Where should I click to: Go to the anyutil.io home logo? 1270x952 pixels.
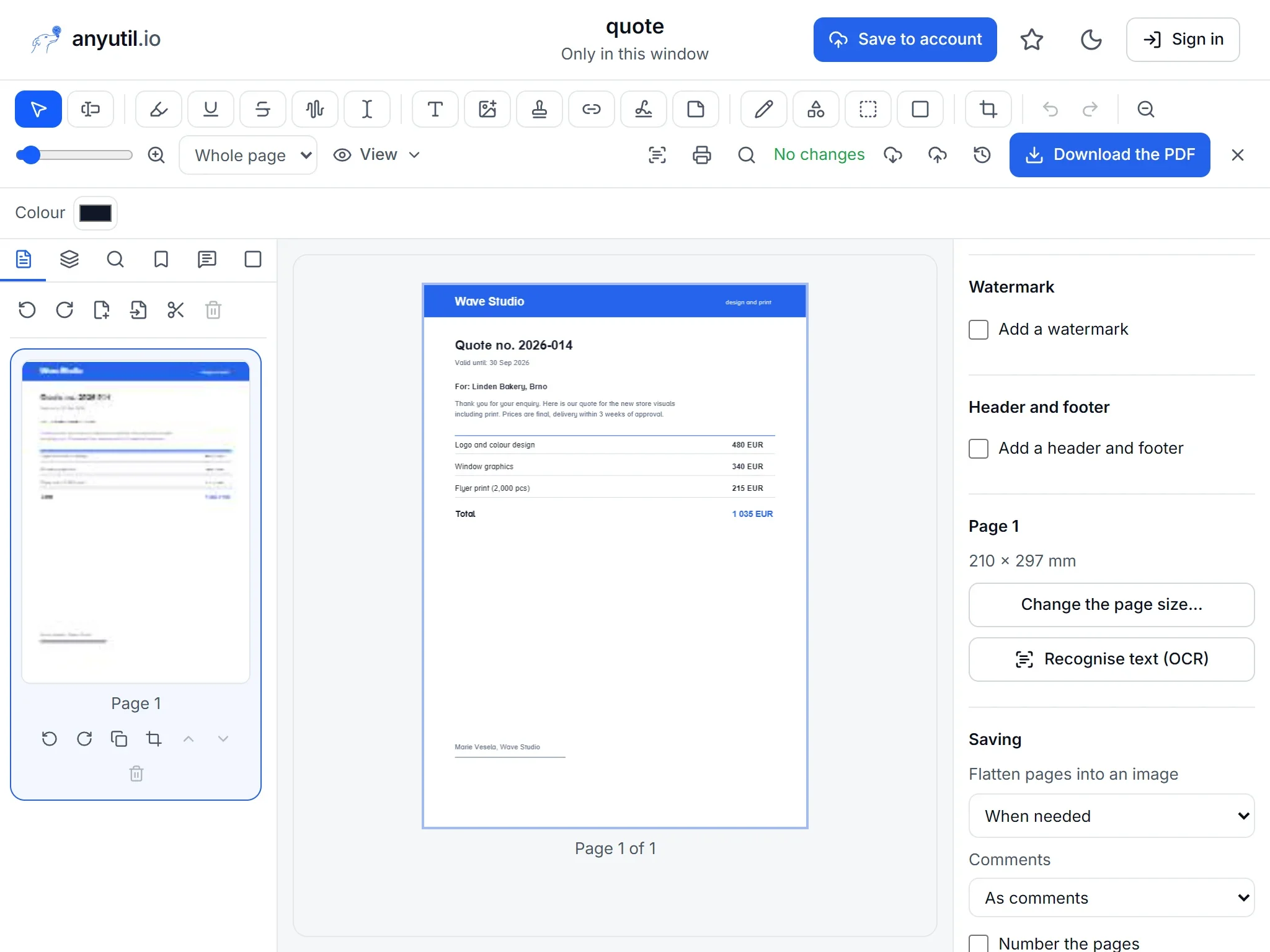point(96,40)
